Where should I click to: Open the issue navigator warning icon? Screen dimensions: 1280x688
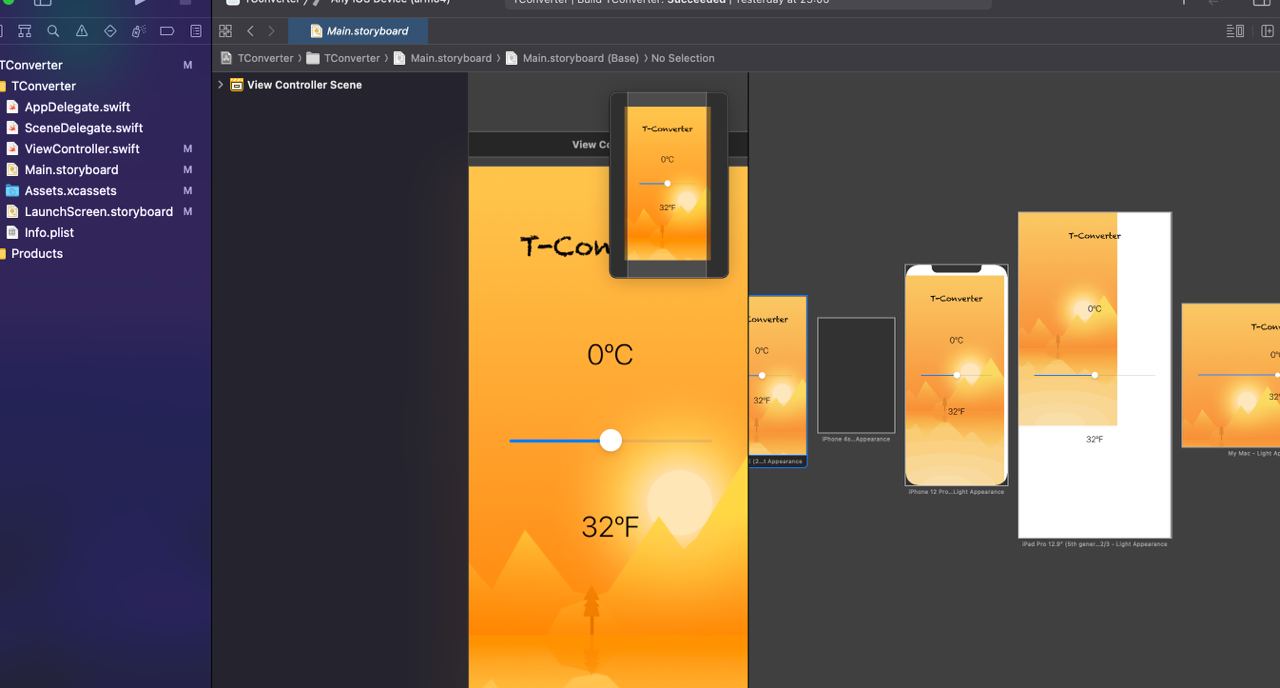pyautogui.click(x=82, y=31)
